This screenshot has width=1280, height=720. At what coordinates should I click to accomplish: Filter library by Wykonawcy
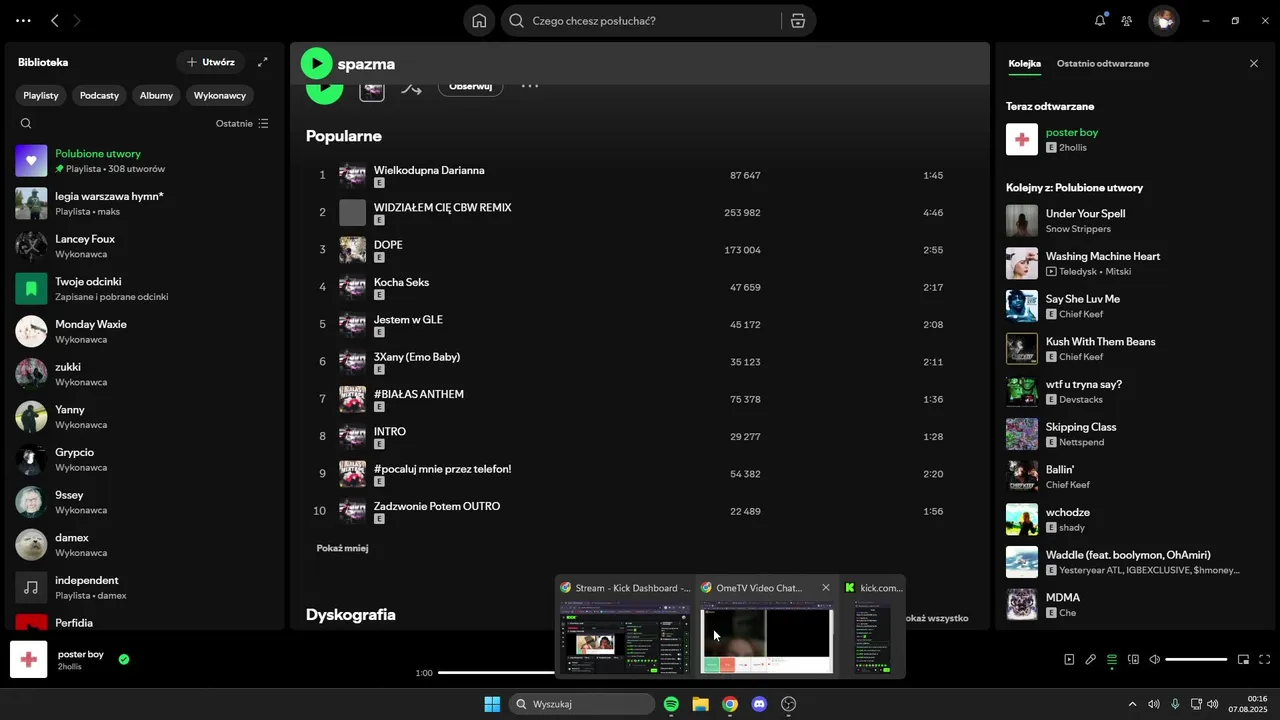pyautogui.click(x=220, y=95)
